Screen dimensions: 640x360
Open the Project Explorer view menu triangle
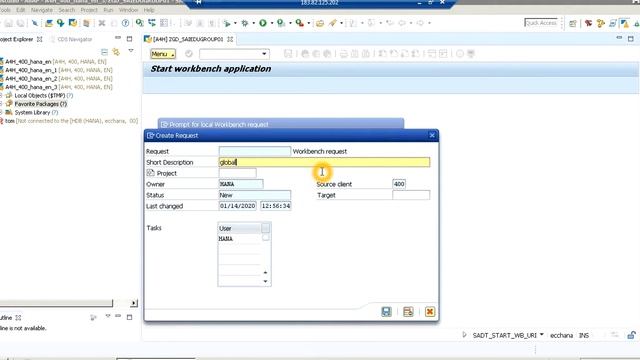click(131, 51)
